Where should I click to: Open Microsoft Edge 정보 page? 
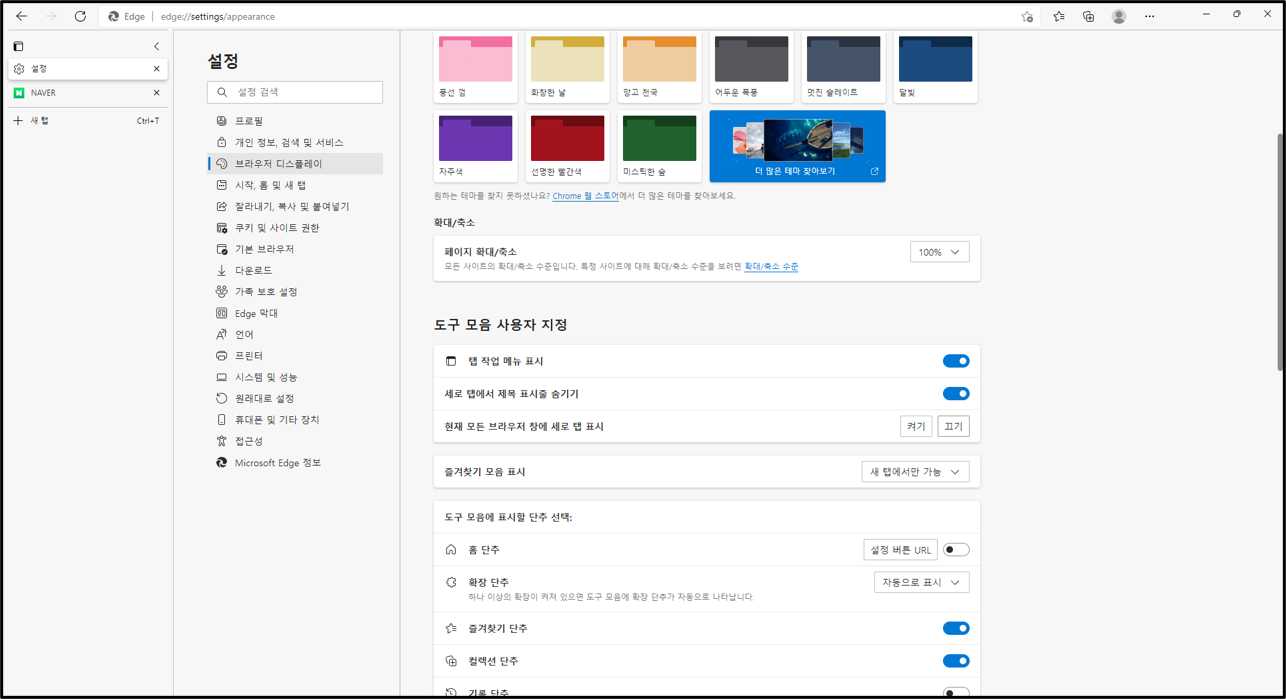pos(295,463)
